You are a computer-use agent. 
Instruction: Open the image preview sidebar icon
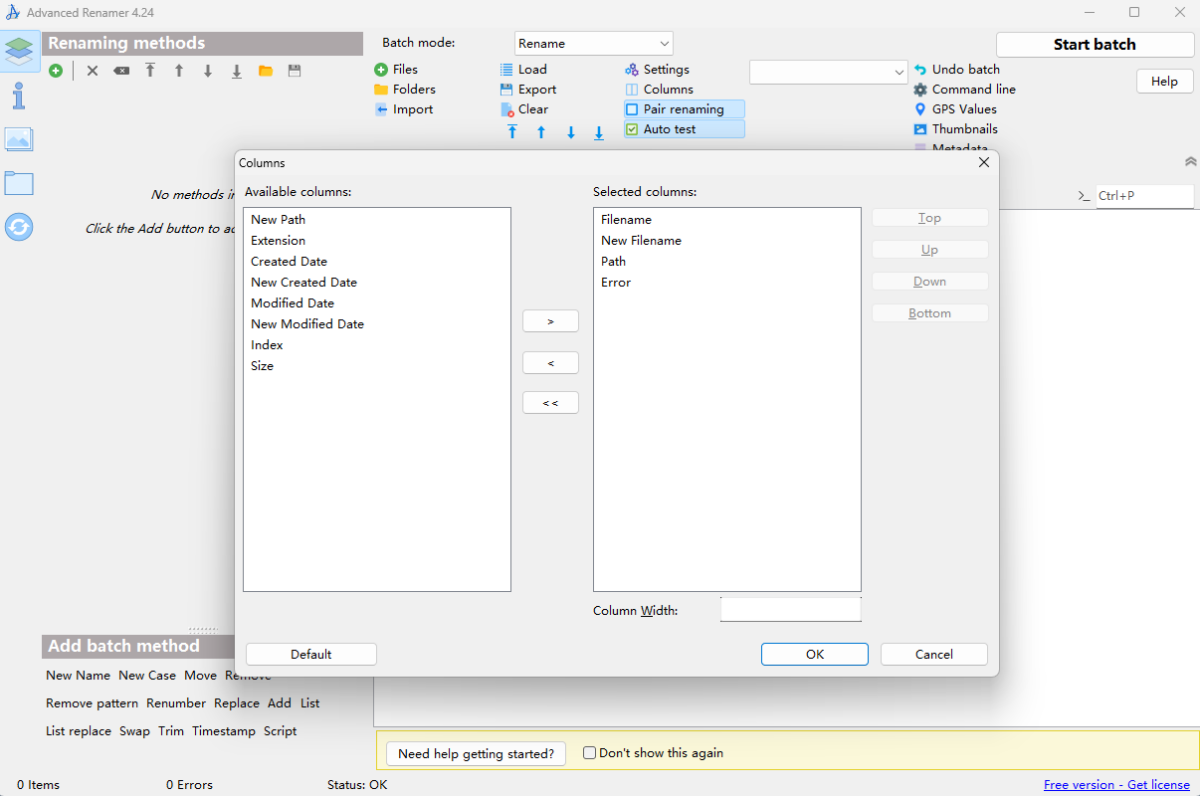(x=19, y=139)
